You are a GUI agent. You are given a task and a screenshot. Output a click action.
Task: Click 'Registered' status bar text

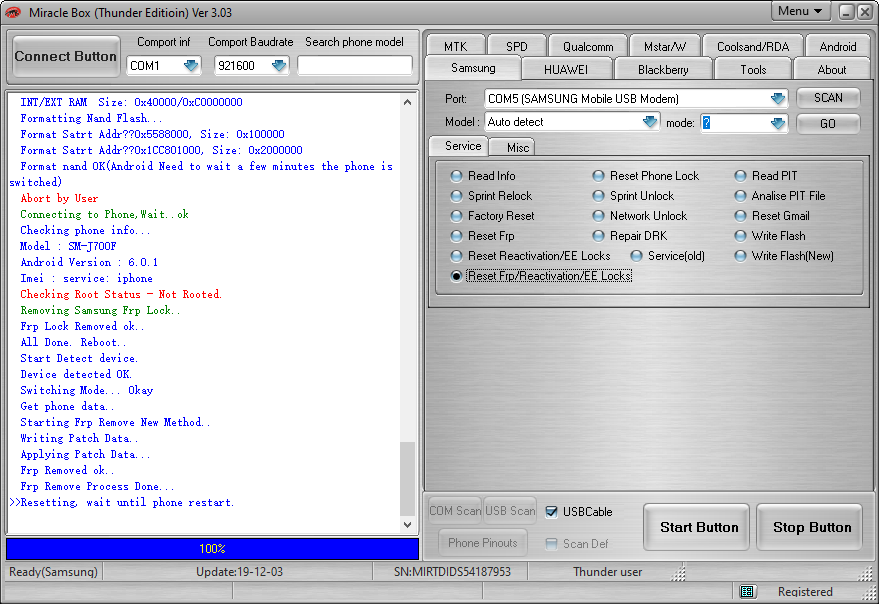805,592
